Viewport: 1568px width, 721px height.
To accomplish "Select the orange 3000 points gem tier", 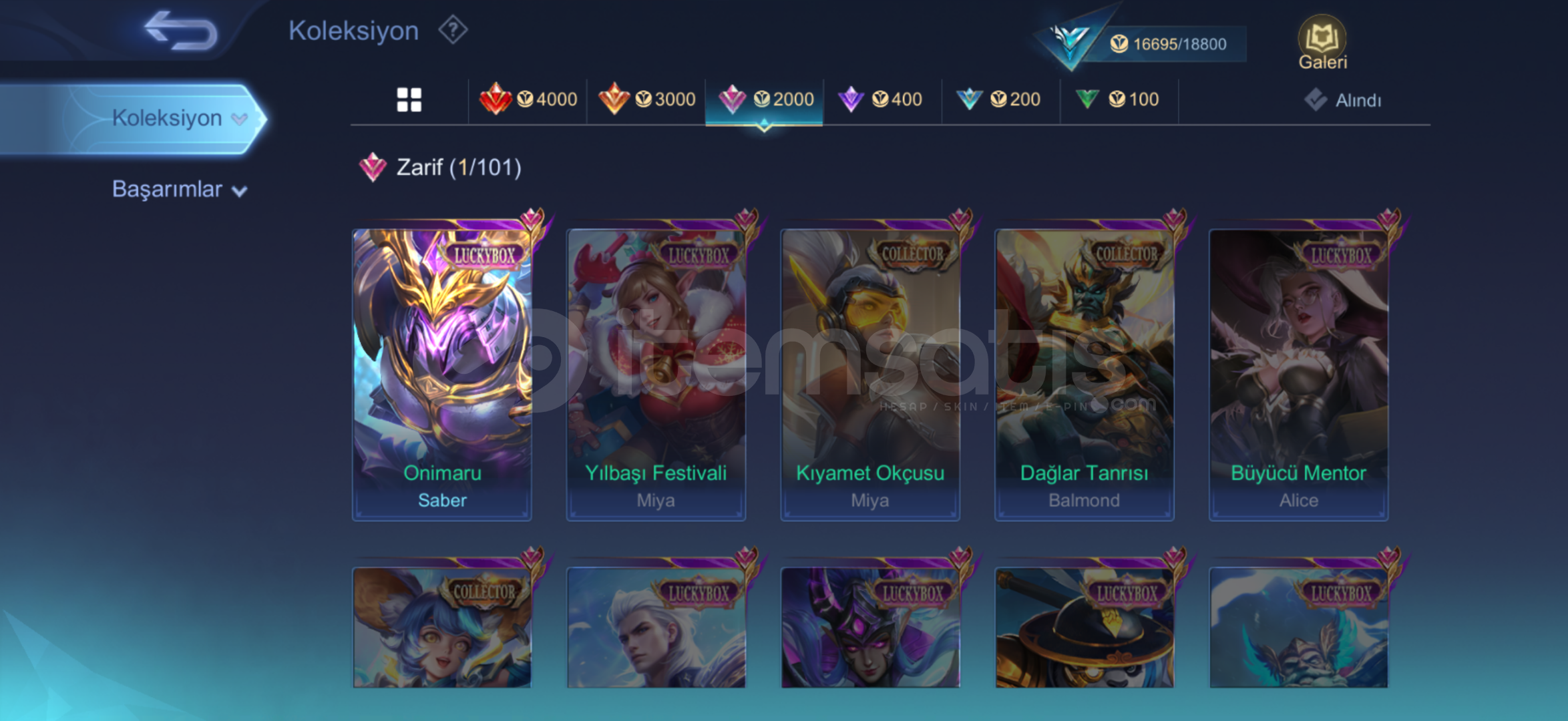I will pyautogui.click(x=646, y=99).
